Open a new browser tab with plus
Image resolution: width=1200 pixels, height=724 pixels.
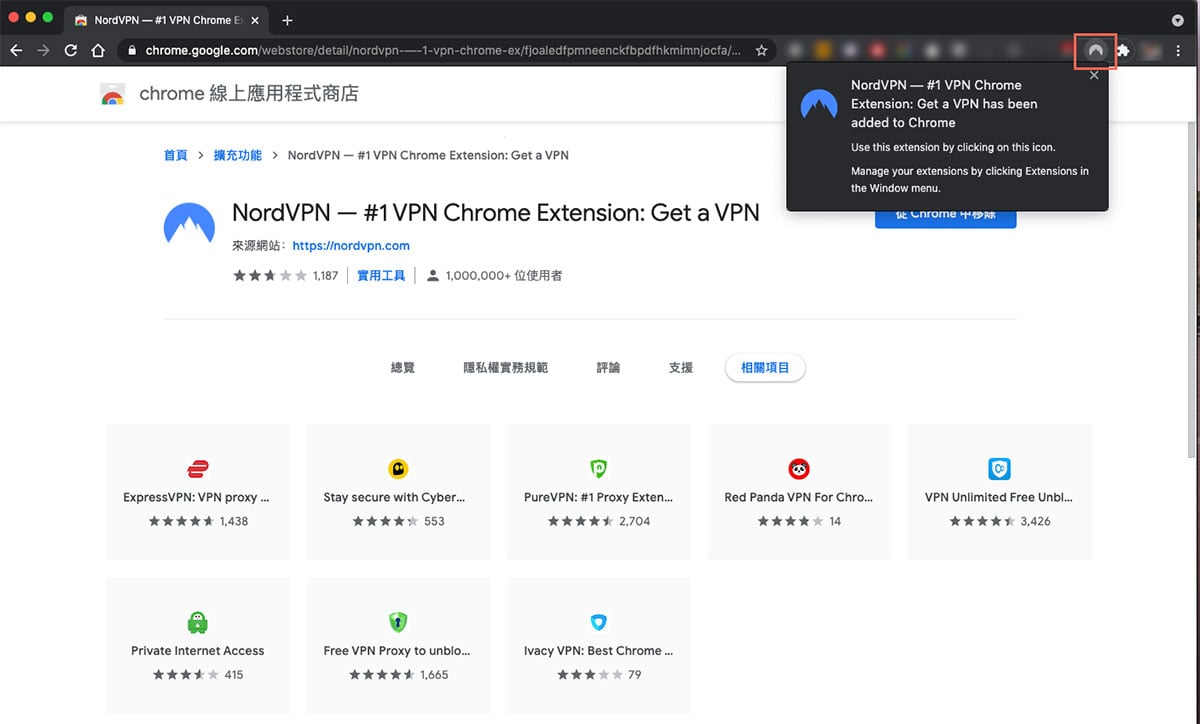[287, 20]
